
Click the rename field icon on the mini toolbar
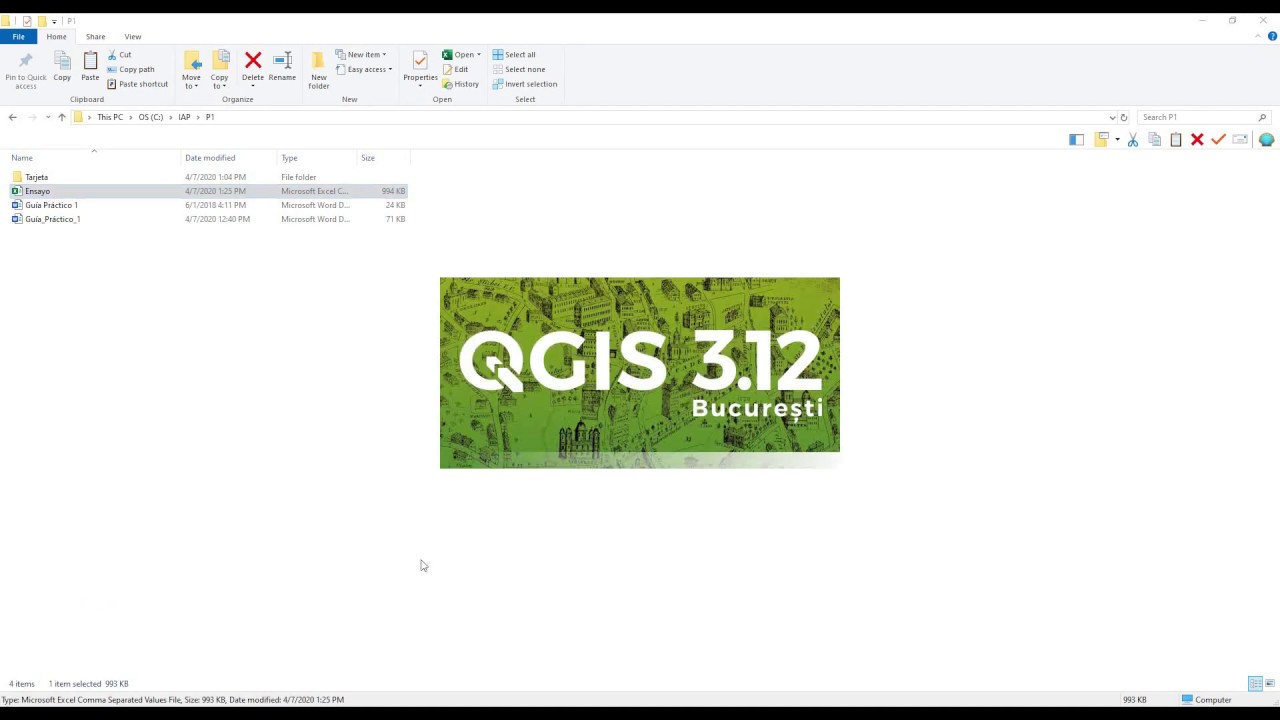[x=1240, y=140]
